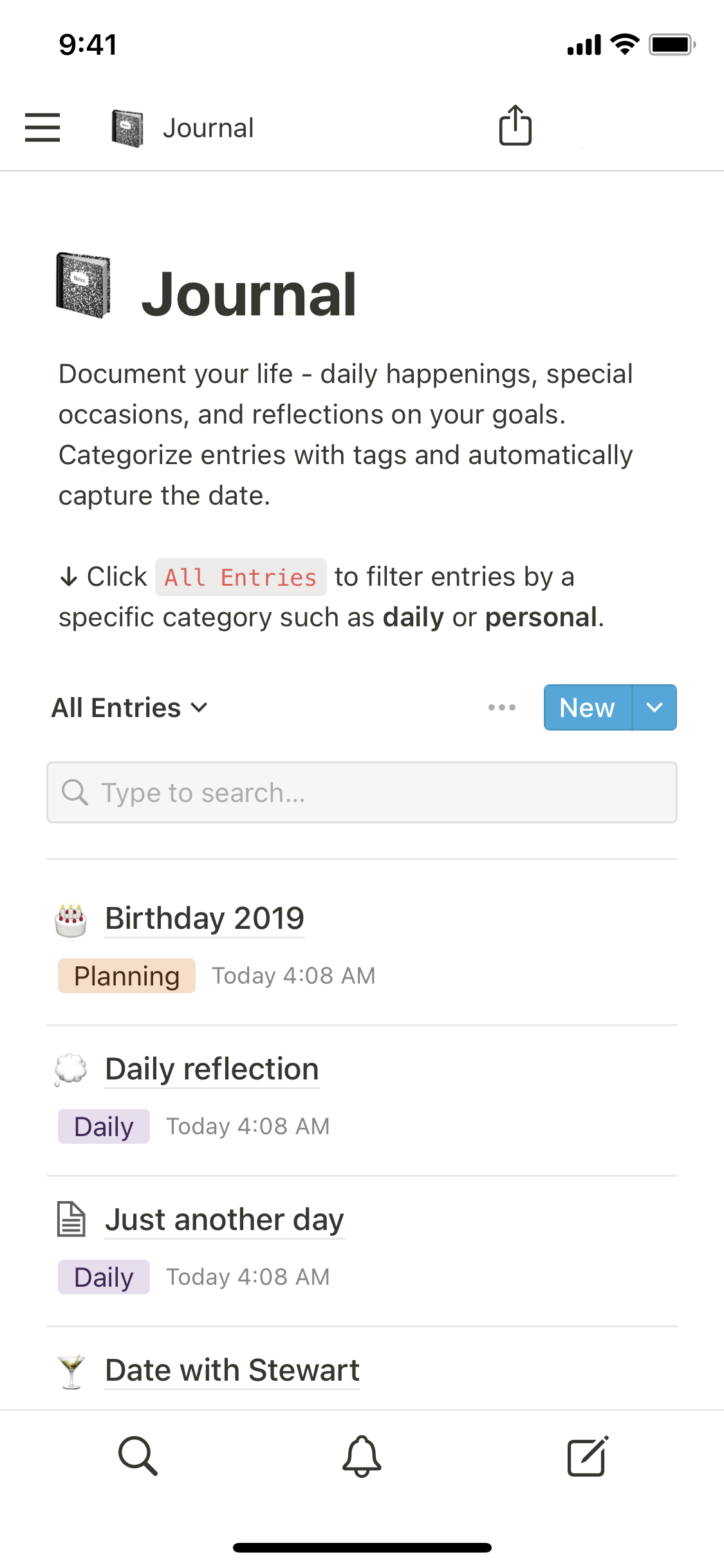Tap the birthday cake entry icon
The width and height of the screenshot is (724, 1568).
tap(71, 920)
